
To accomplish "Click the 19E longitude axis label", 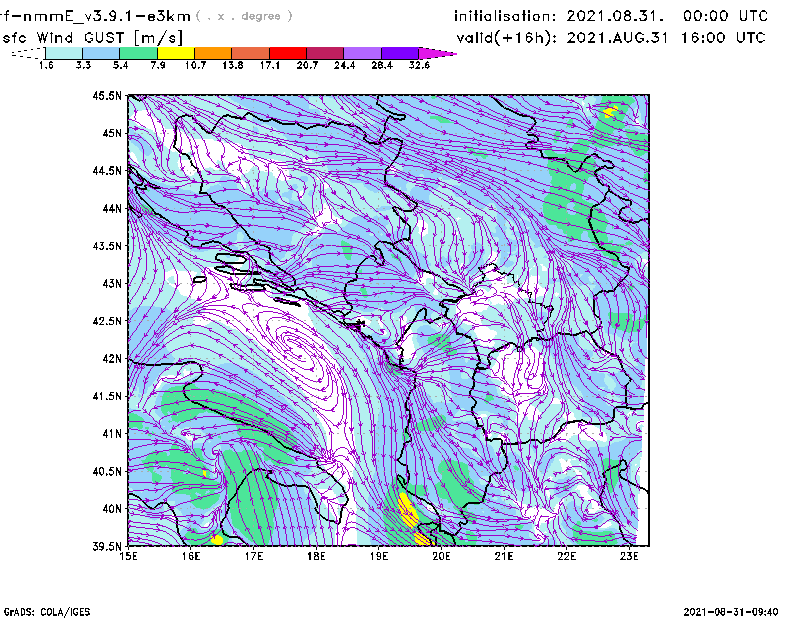I will point(379,556).
